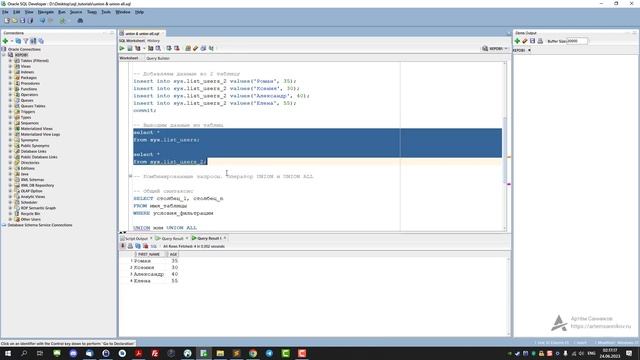Expand the Packages tree node
The height and width of the screenshot is (360, 640).
tap(11, 78)
